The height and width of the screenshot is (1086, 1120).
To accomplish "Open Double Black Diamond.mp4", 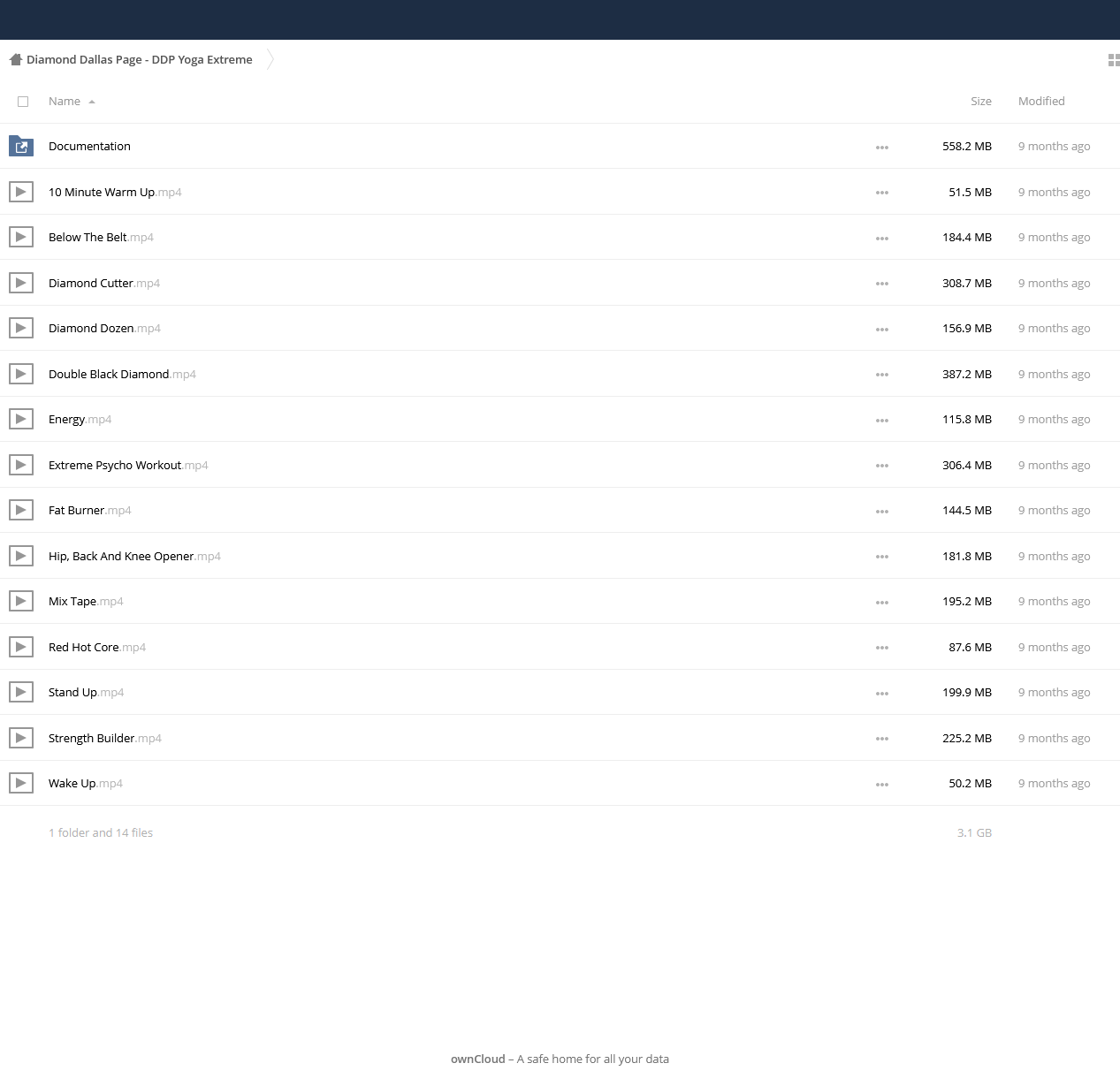I will [x=122, y=375].
